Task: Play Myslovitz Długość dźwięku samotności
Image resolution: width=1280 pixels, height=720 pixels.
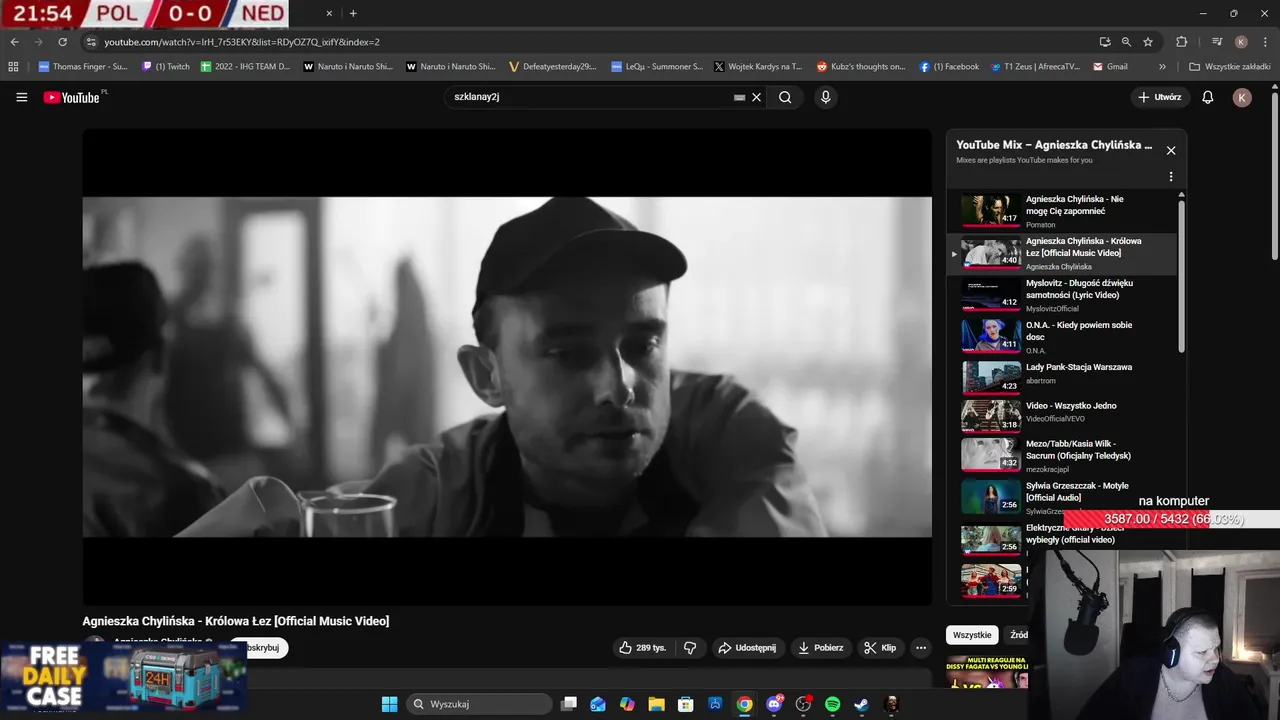Action: [x=1061, y=294]
